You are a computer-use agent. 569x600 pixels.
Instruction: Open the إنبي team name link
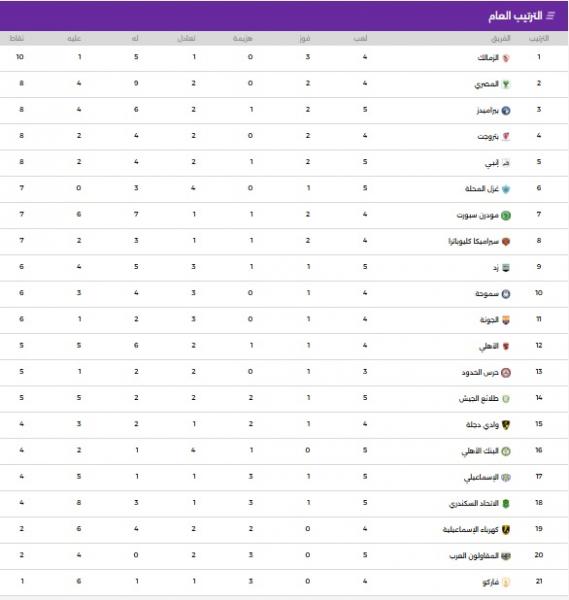click(492, 163)
